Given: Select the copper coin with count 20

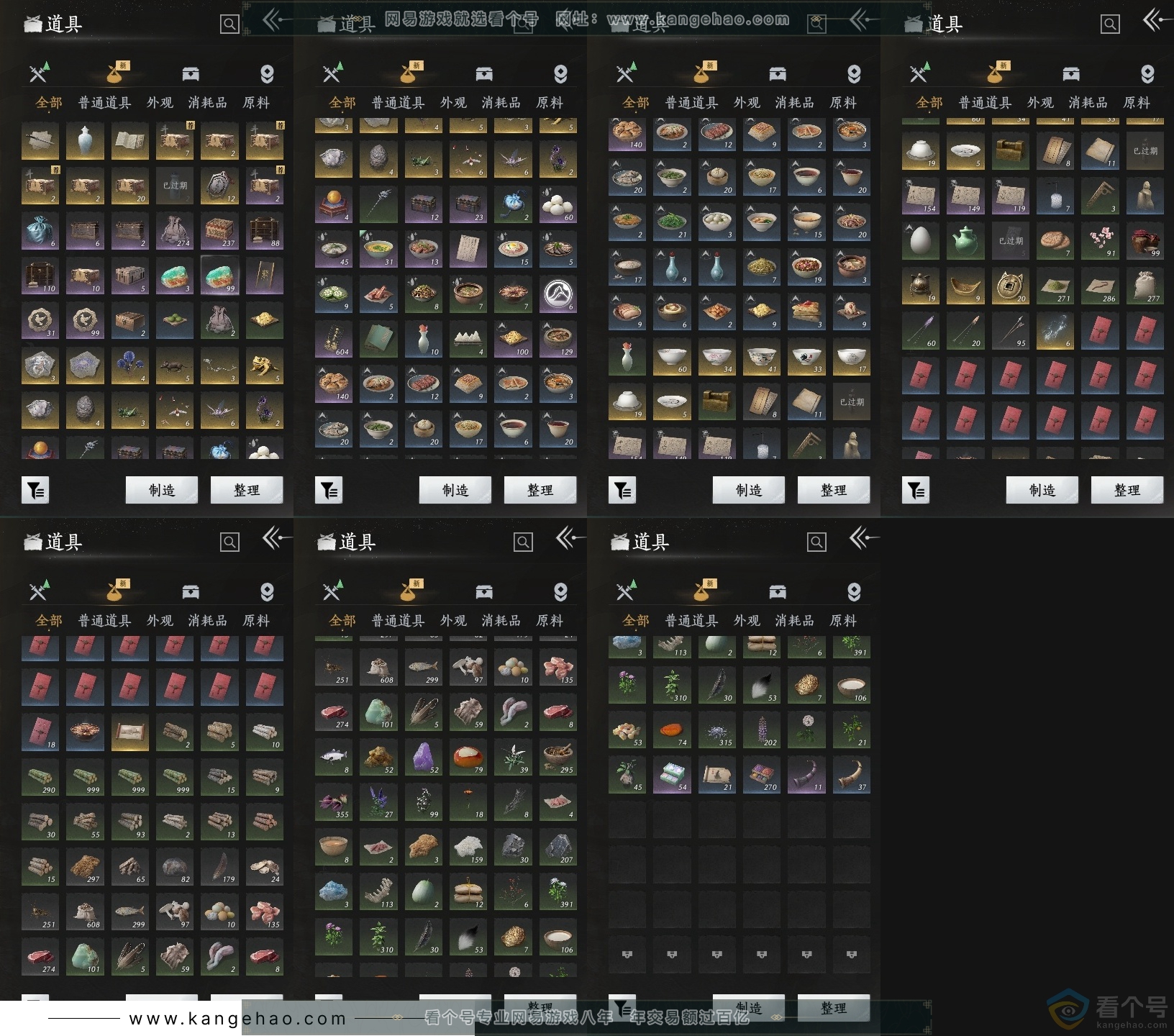Looking at the screenshot, I should 1010,286.
